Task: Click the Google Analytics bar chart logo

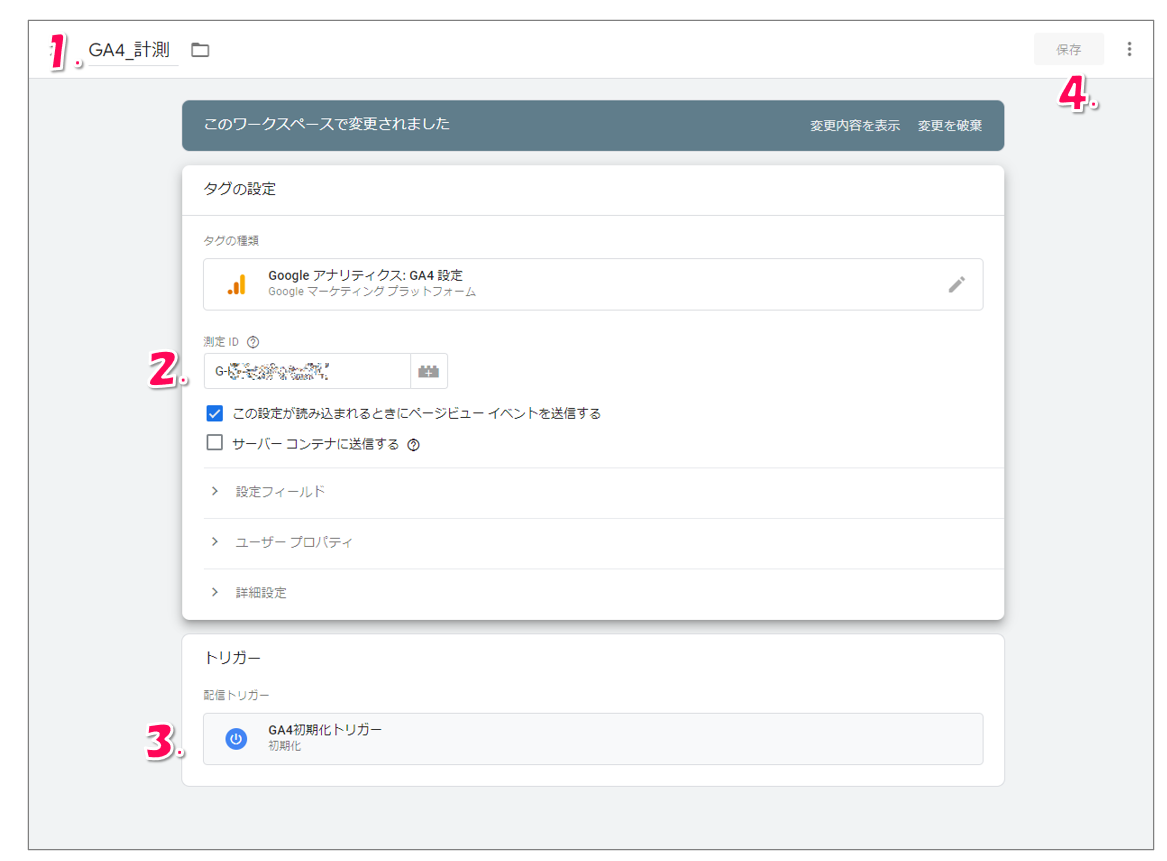Action: point(236,285)
